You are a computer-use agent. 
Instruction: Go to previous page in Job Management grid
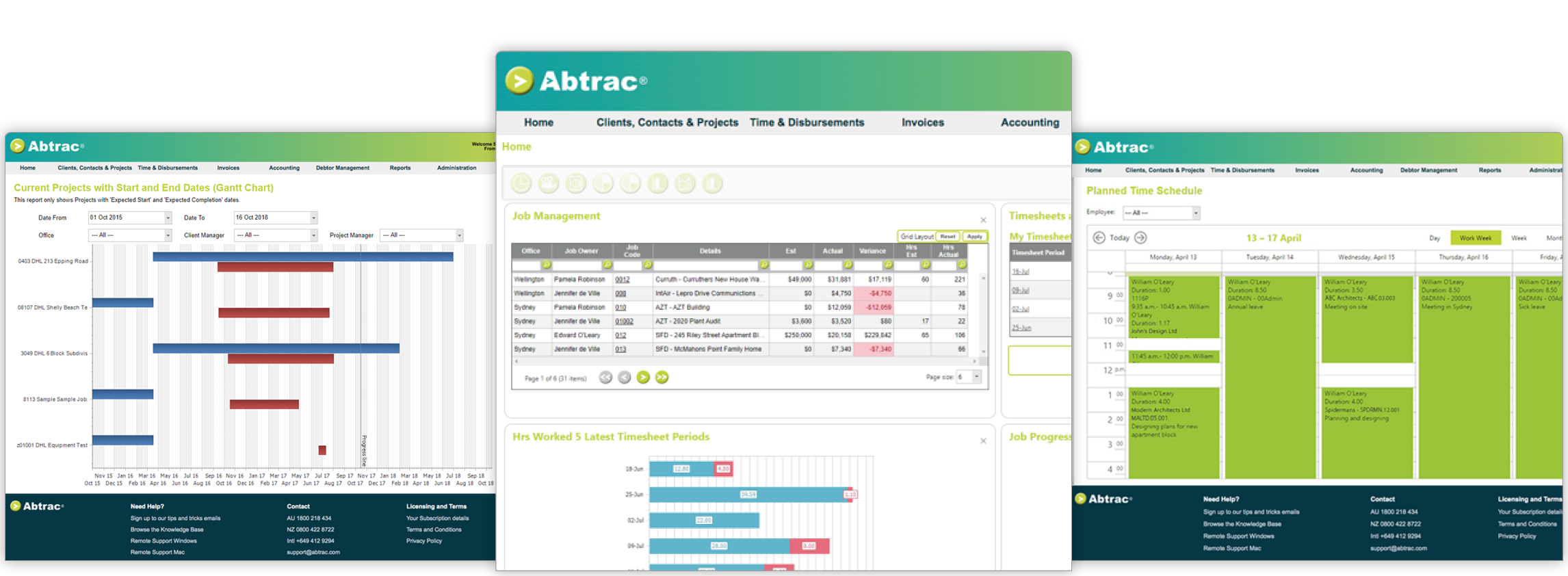tap(625, 378)
